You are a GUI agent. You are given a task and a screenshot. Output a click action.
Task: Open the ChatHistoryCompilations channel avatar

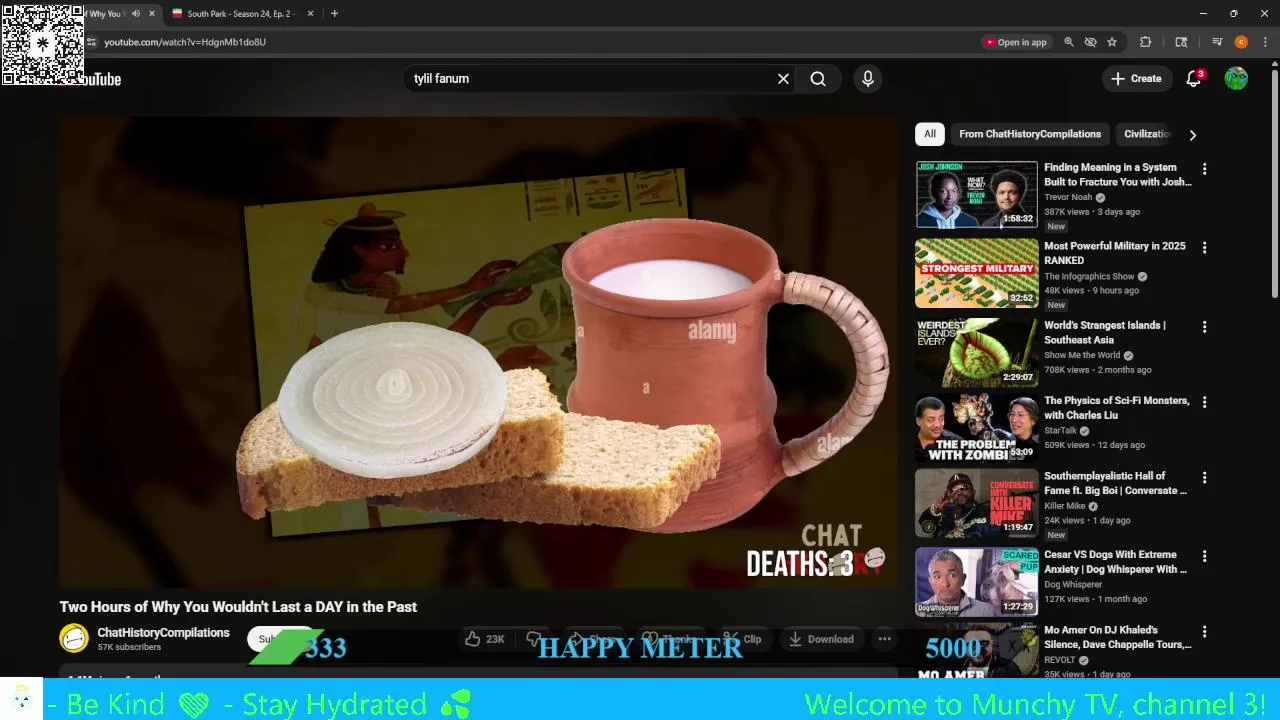pyautogui.click(x=74, y=638)
